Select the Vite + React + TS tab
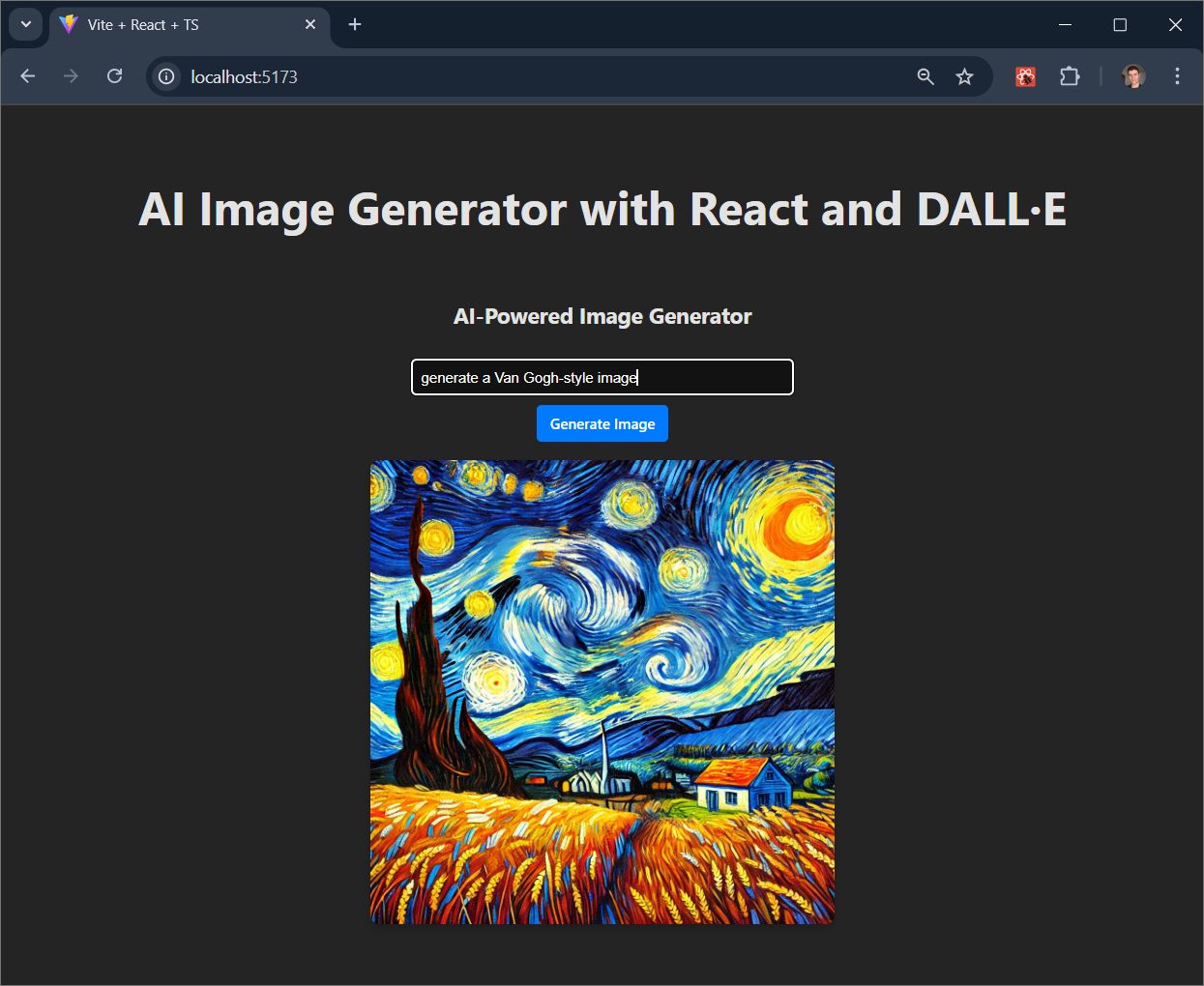 pos(174,25)
